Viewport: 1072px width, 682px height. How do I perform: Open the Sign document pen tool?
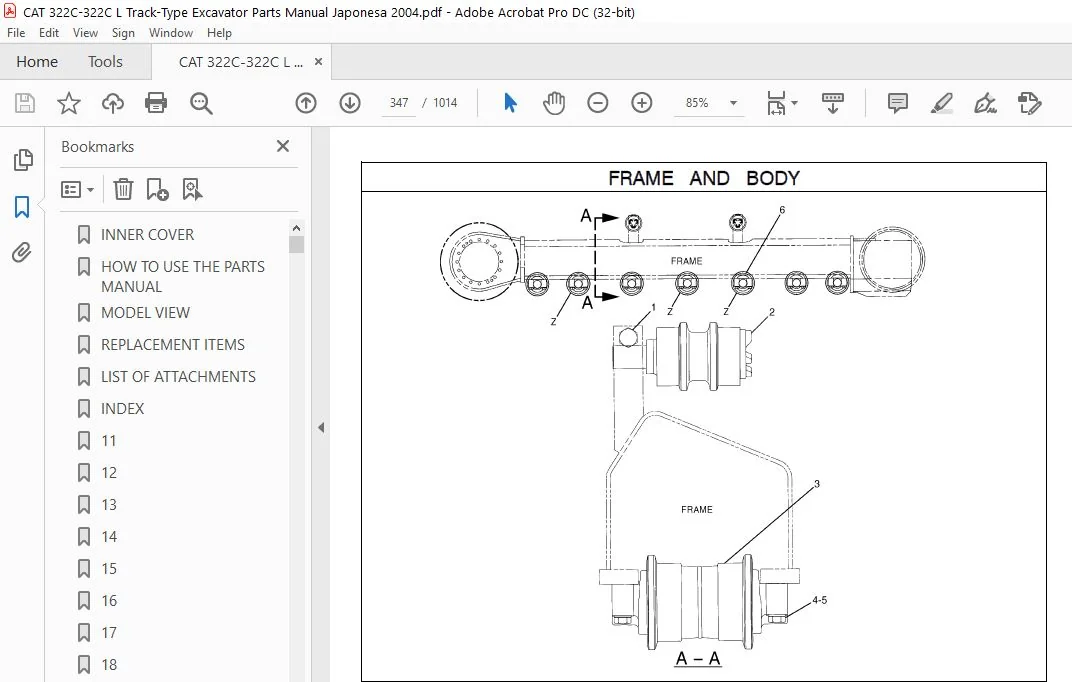(985, 103)
